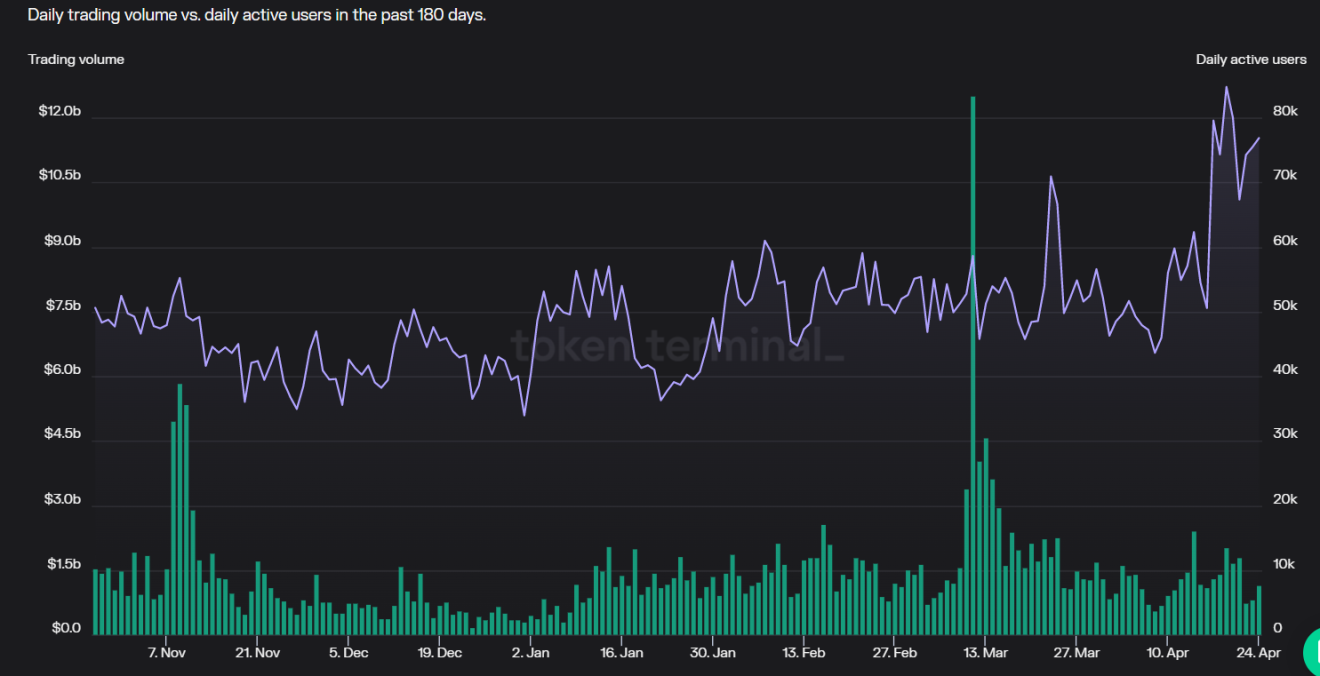Select the 30. Jan date label
Screen dimensions: 1320x676
pyautogui.click(x=713, y=653)
